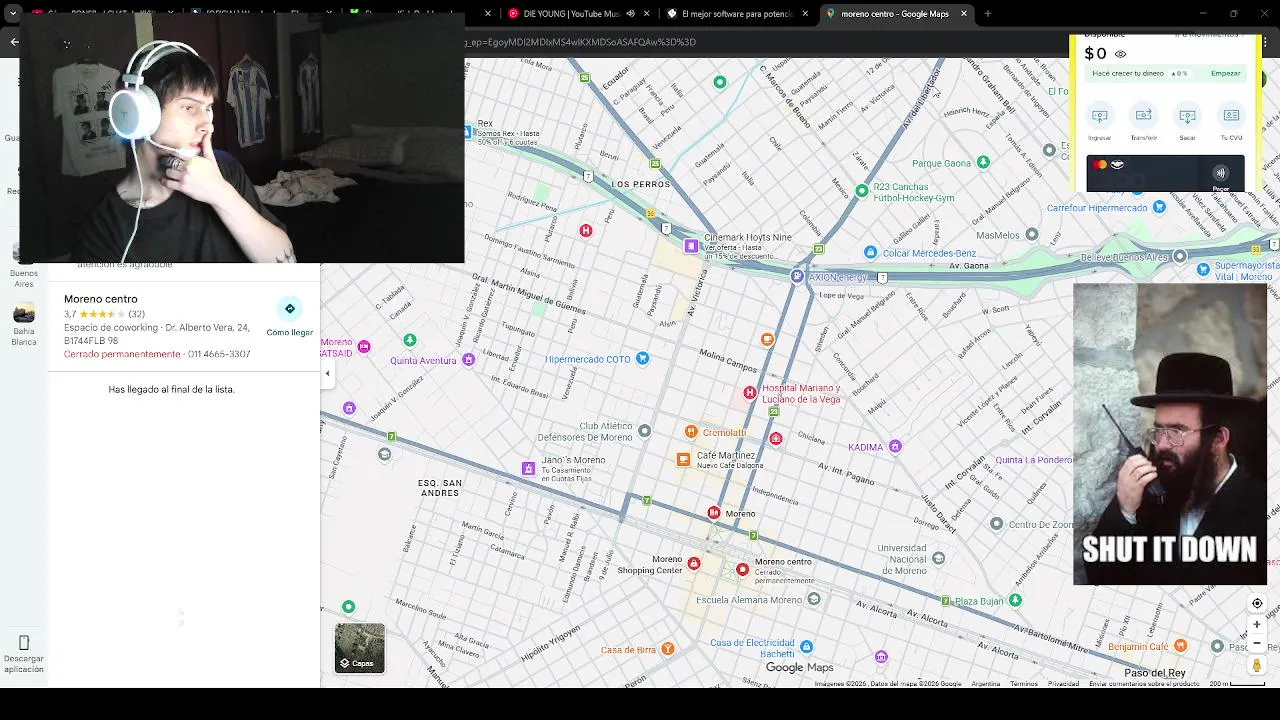Click the Parque Gaona green pin
The image size is (1280, 720).
(x=983, y=162)
